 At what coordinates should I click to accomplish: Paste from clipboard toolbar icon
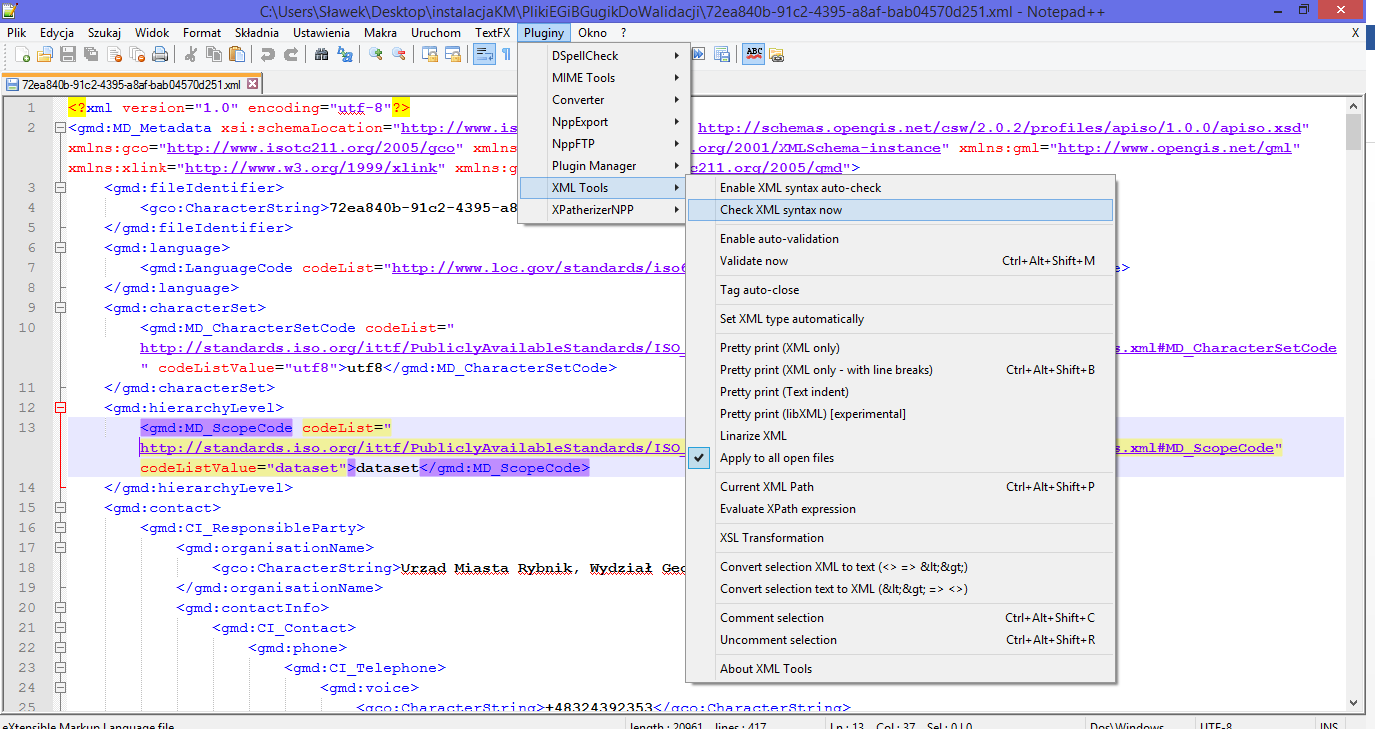236,54
